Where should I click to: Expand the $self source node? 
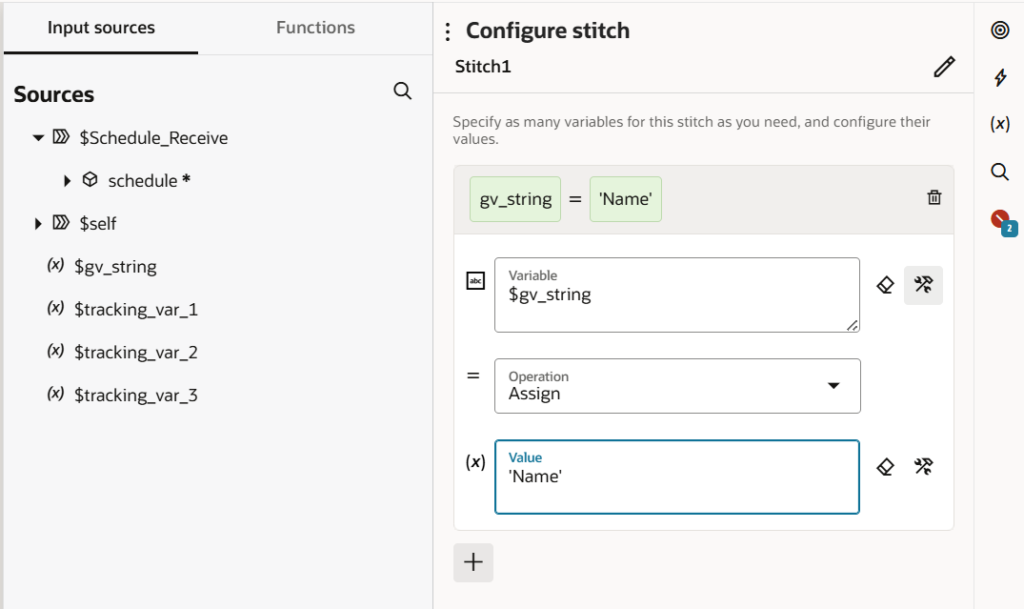(38, 223)
